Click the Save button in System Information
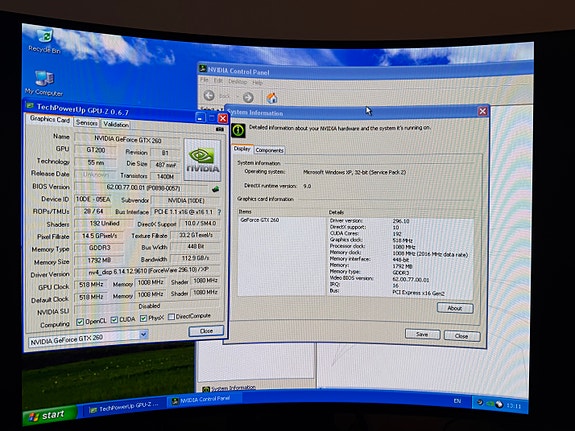Viewport: 575px width, 431px height. (422, 334)
